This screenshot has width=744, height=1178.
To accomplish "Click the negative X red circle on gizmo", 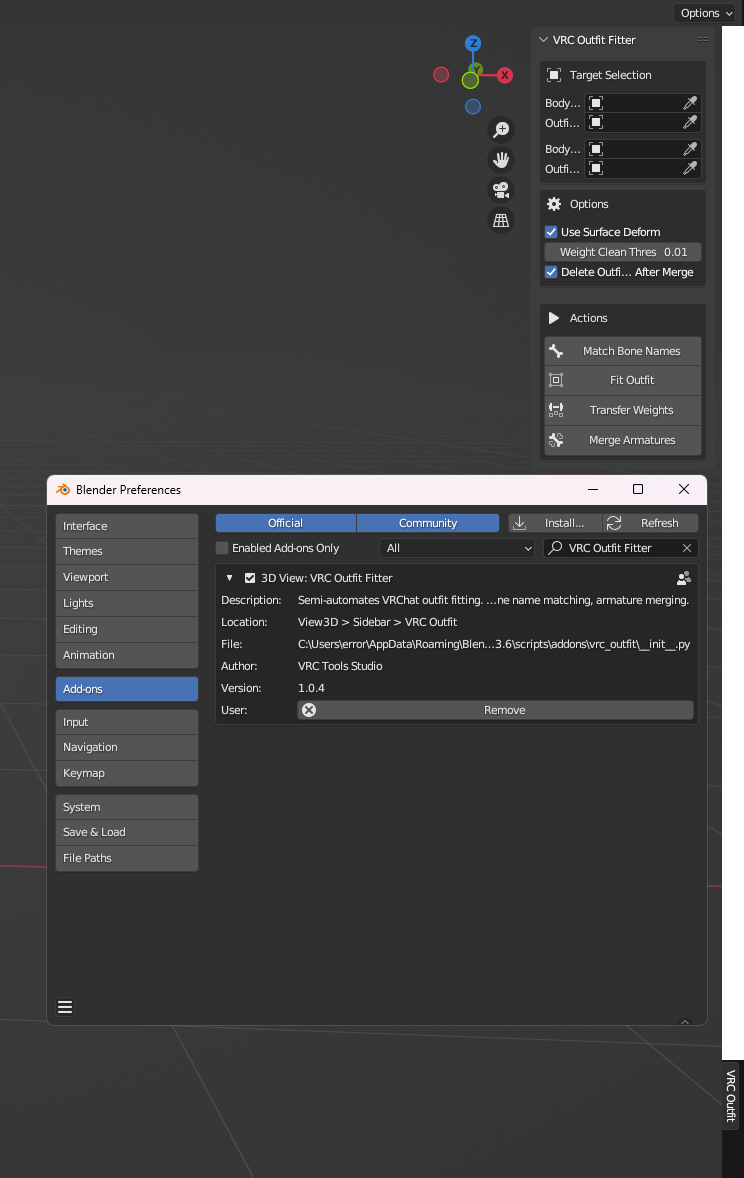I will point(441,74).
